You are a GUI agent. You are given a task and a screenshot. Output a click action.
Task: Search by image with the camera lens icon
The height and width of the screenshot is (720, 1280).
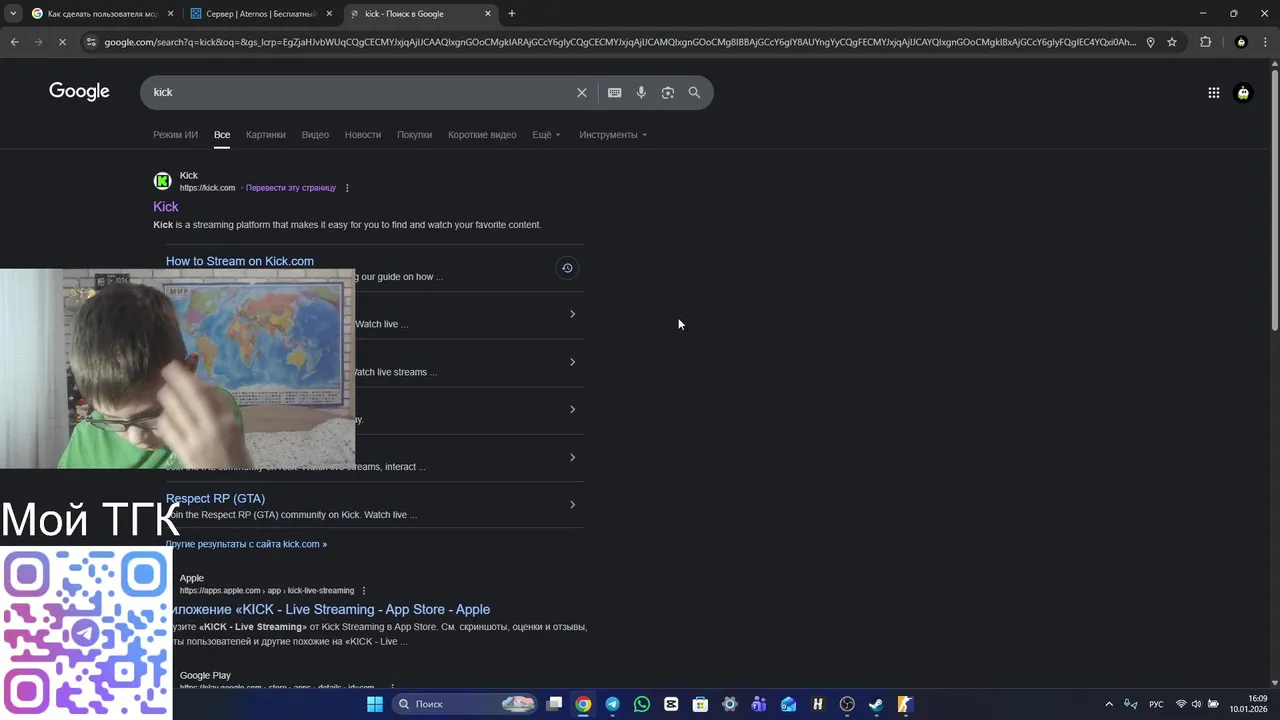[667, 92]
